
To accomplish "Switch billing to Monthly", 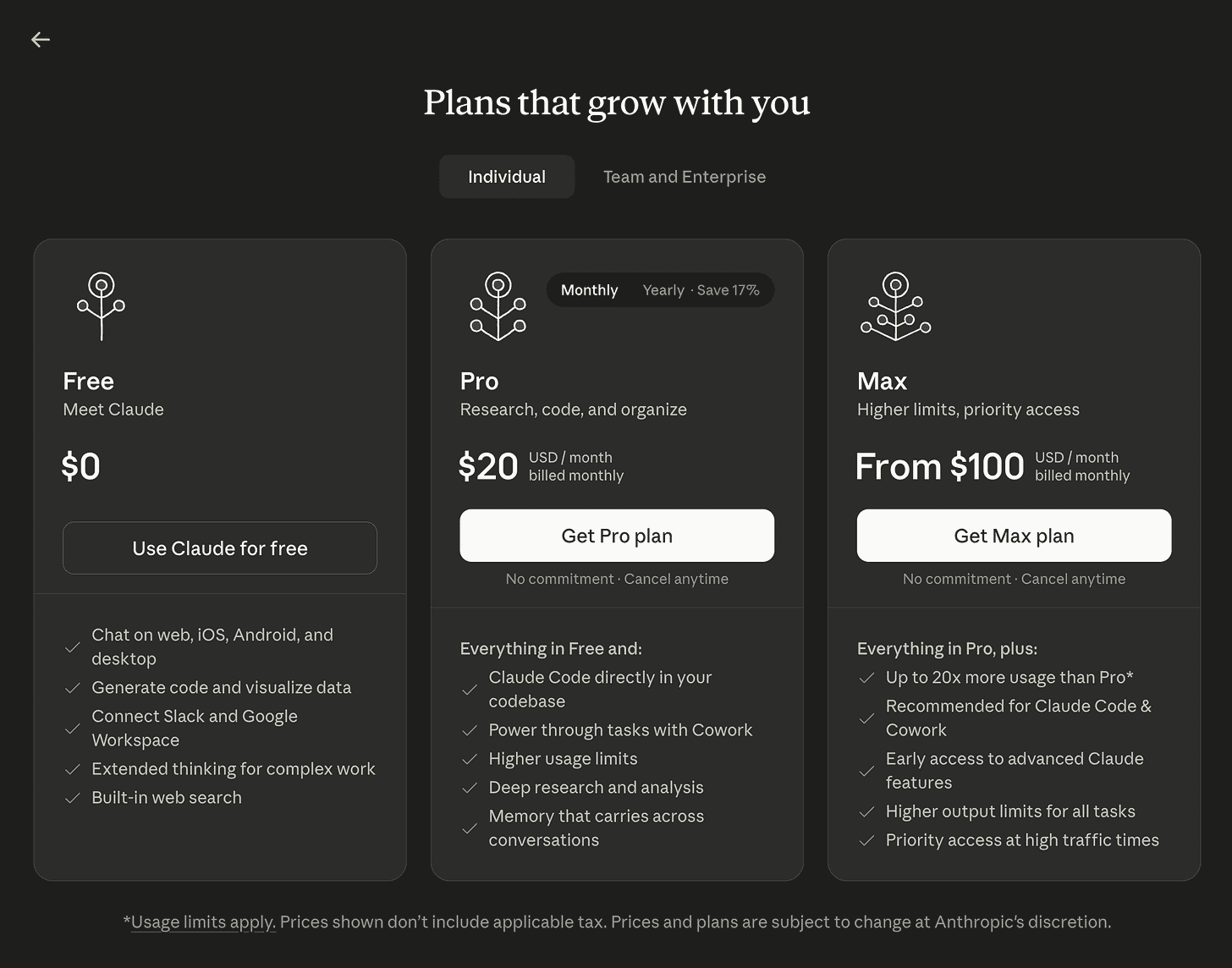I will (x=590, y=290).
